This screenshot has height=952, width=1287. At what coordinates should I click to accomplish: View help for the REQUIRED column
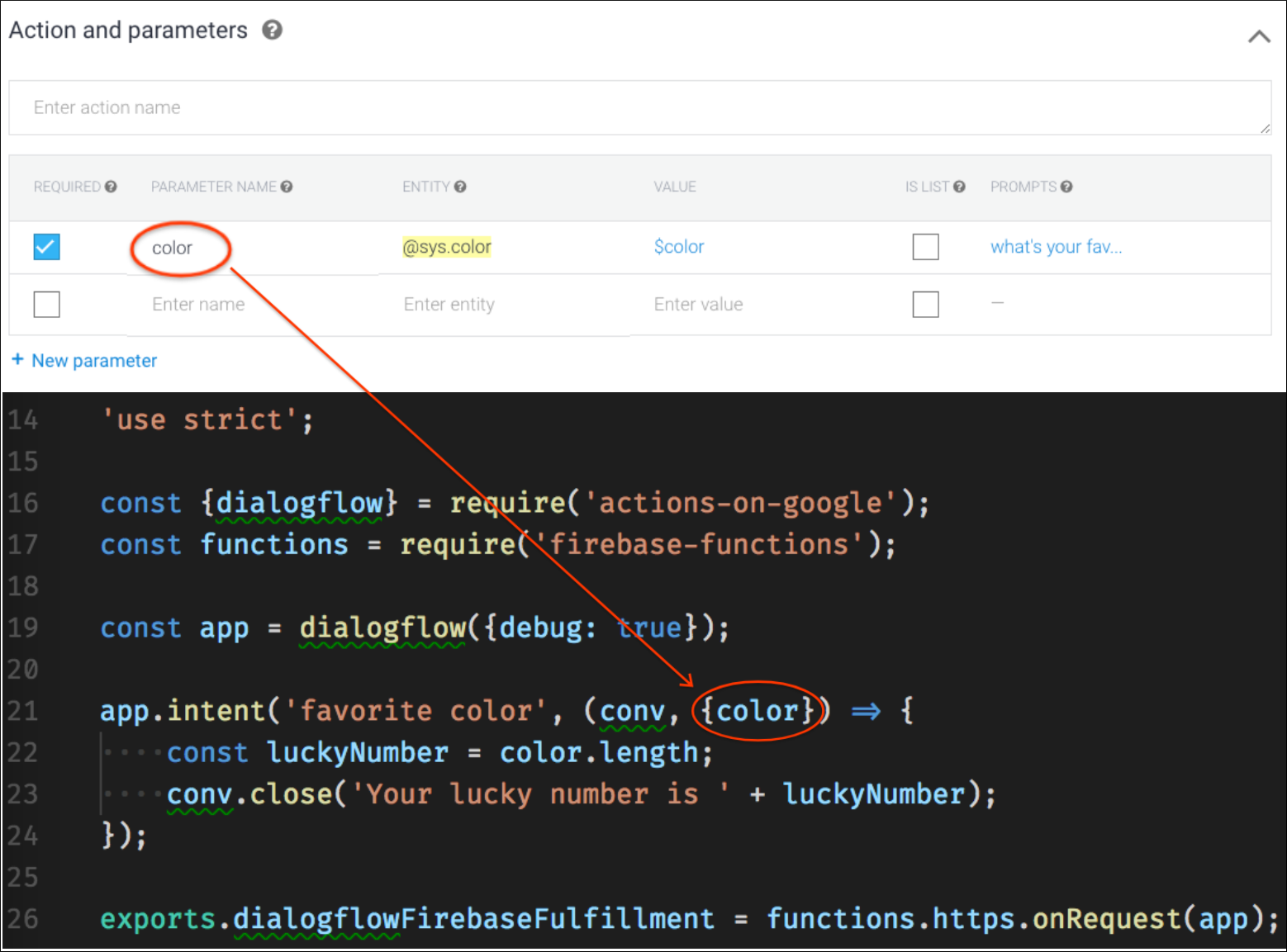[112, 186]
